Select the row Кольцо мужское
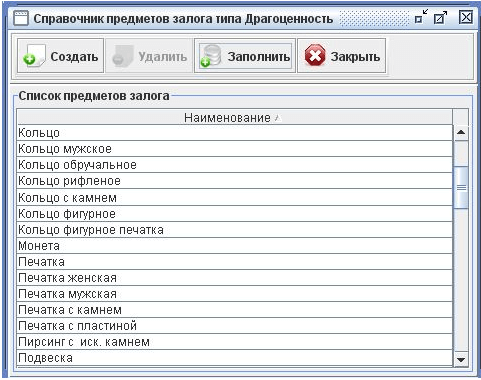The height and width of the screenshot is (380, 481). 235,149
